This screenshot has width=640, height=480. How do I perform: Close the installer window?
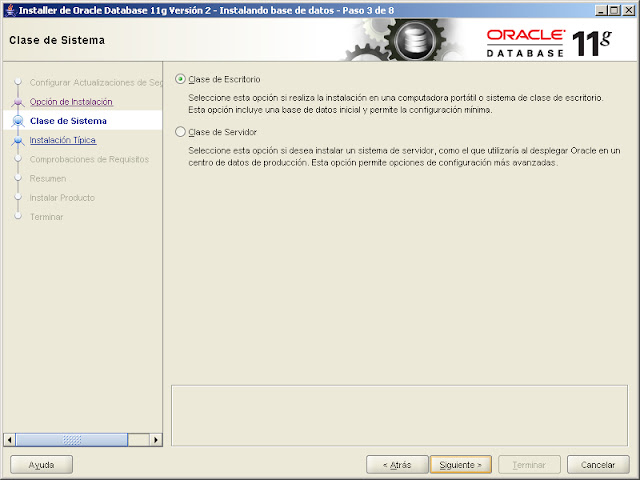[629, 10]
